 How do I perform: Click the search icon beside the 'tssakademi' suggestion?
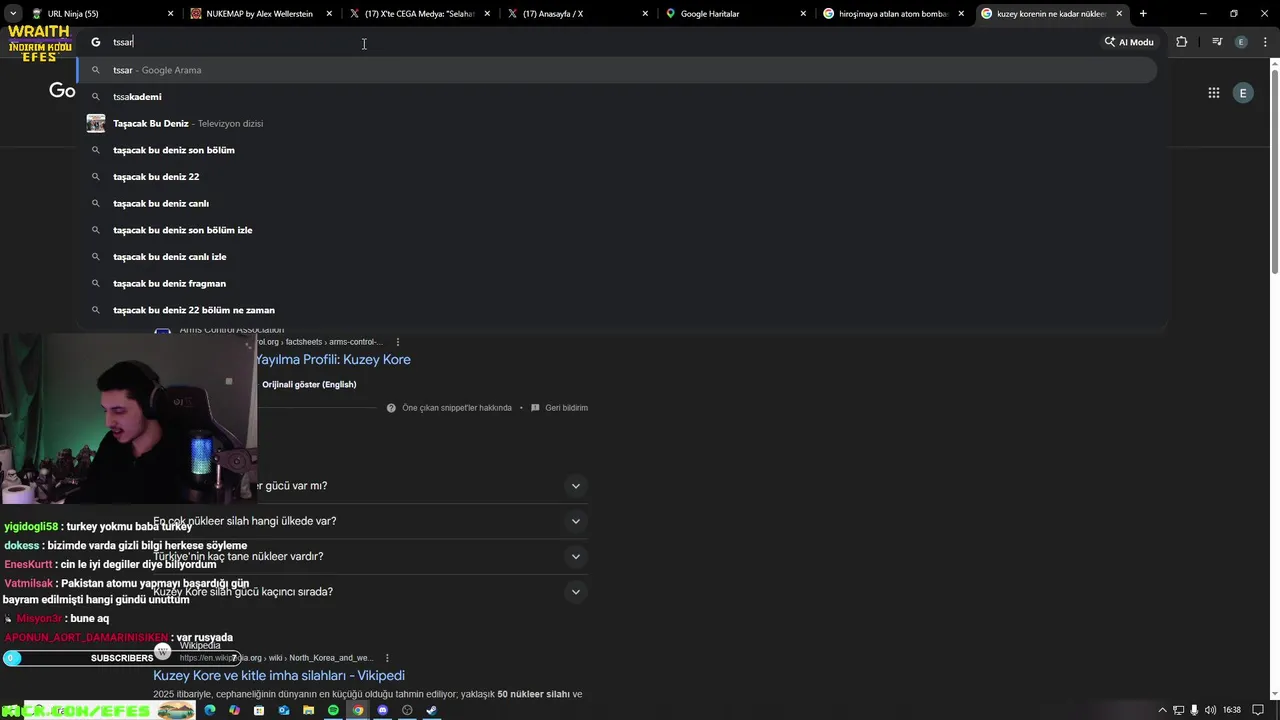coord(96,97)
